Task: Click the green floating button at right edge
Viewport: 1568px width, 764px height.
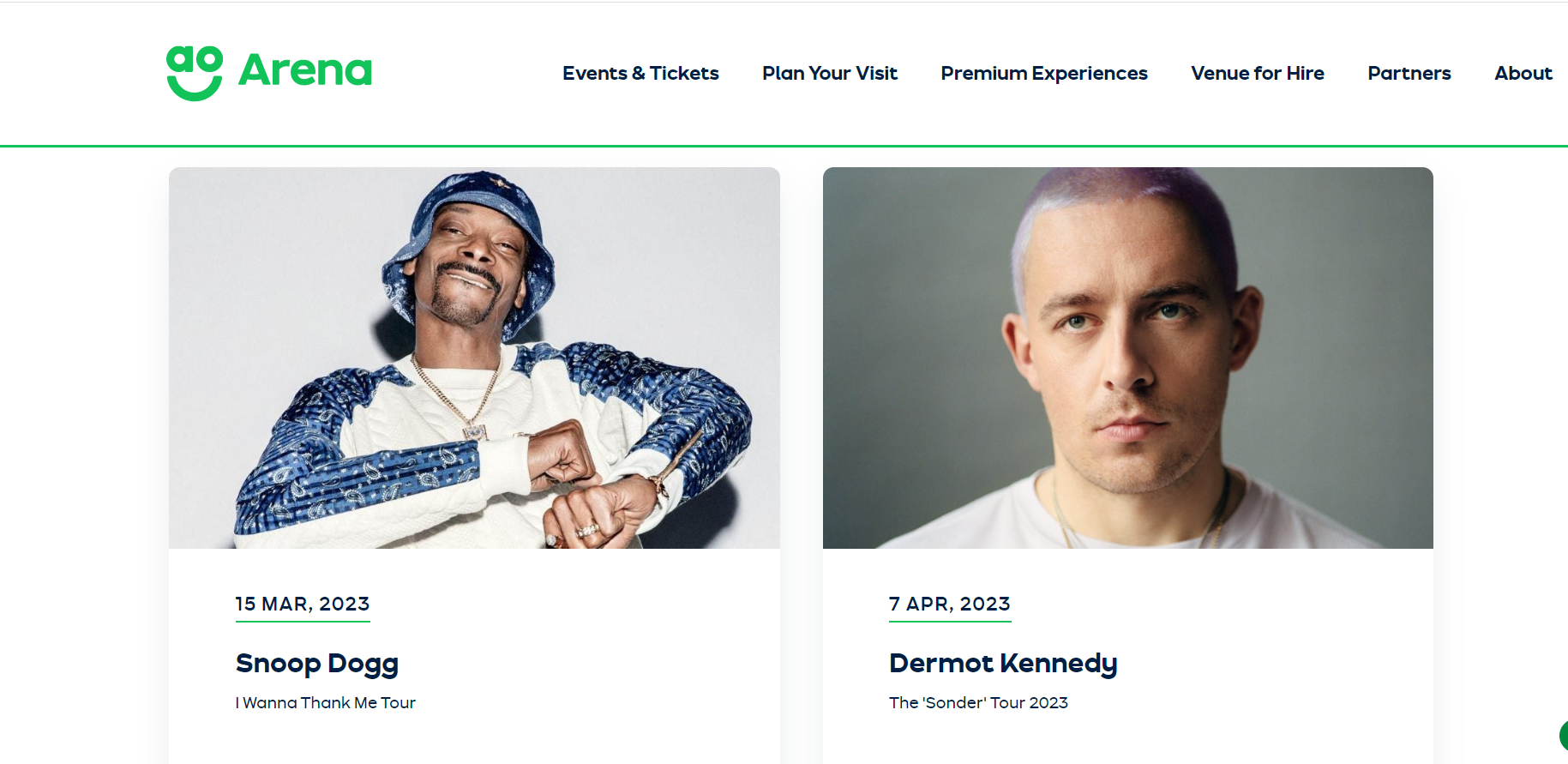Action: pos(1563,736)
